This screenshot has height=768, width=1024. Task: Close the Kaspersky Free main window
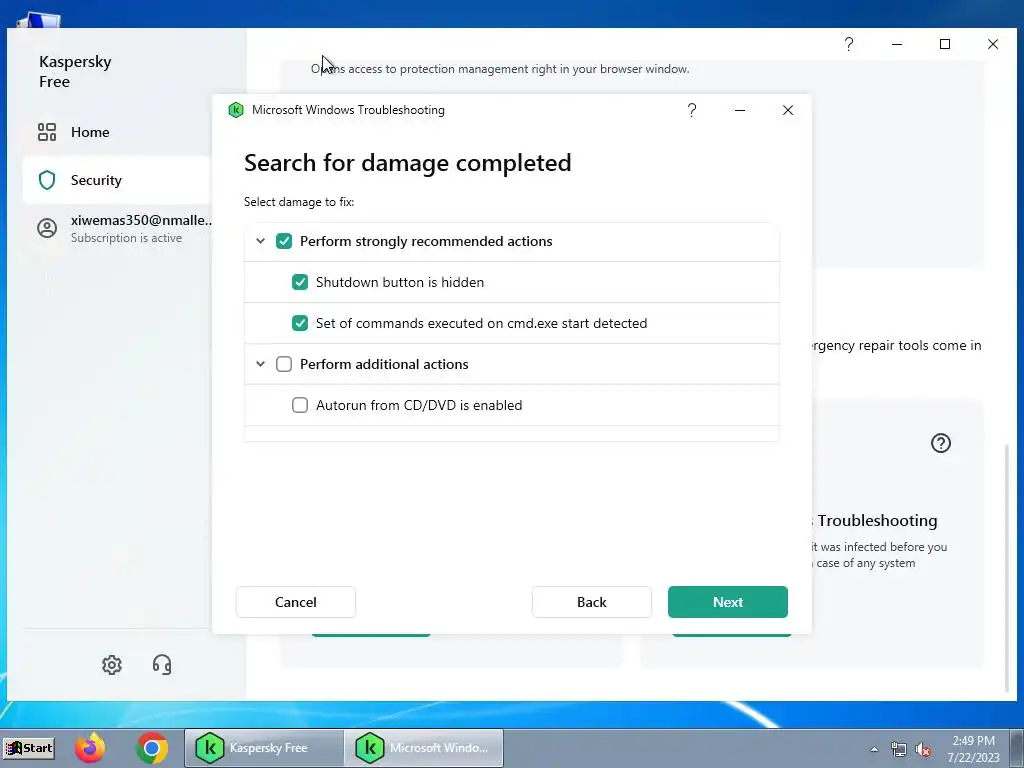point(993,44)
